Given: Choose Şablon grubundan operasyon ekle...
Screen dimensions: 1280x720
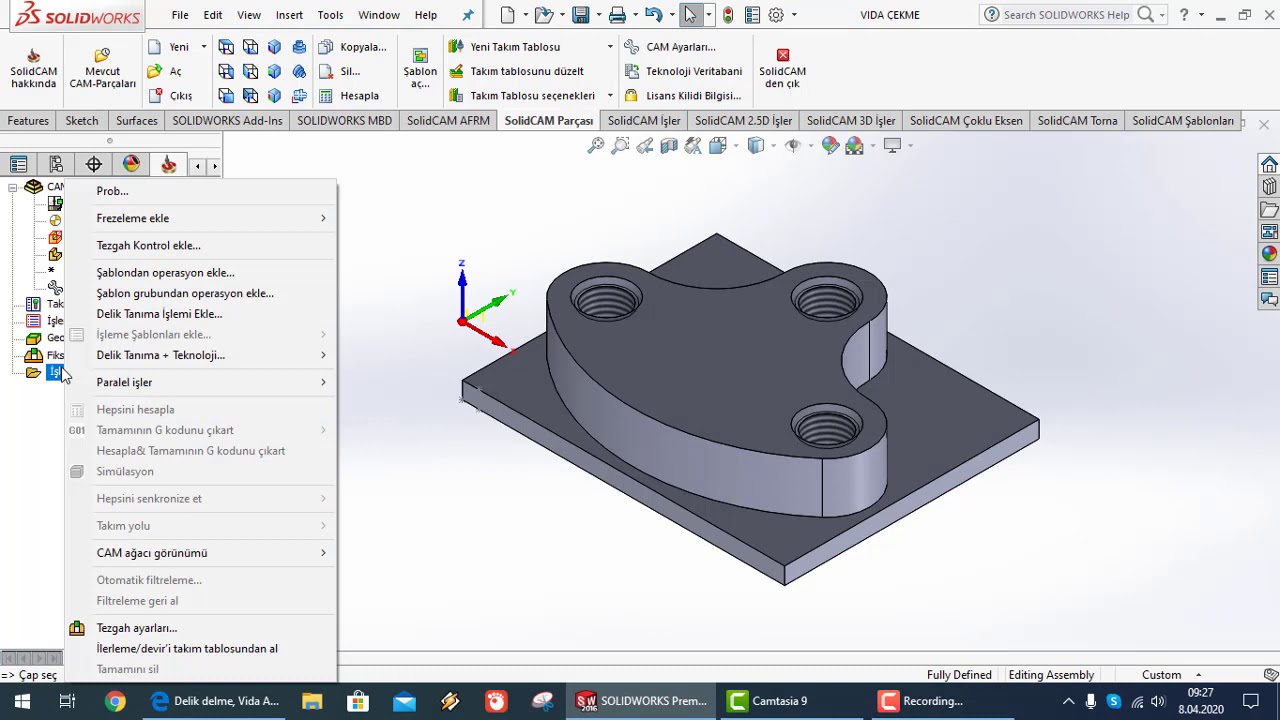Looking at the screenshot, I should pos(201,293).
